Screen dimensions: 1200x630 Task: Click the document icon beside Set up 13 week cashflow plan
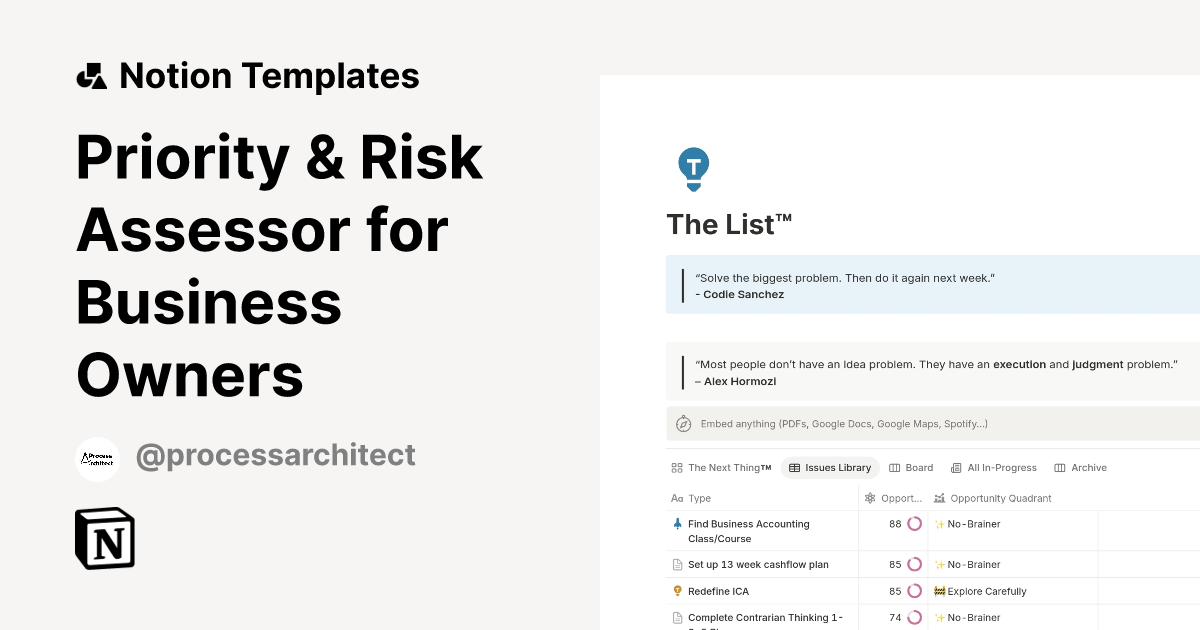(x=677, y=564)
